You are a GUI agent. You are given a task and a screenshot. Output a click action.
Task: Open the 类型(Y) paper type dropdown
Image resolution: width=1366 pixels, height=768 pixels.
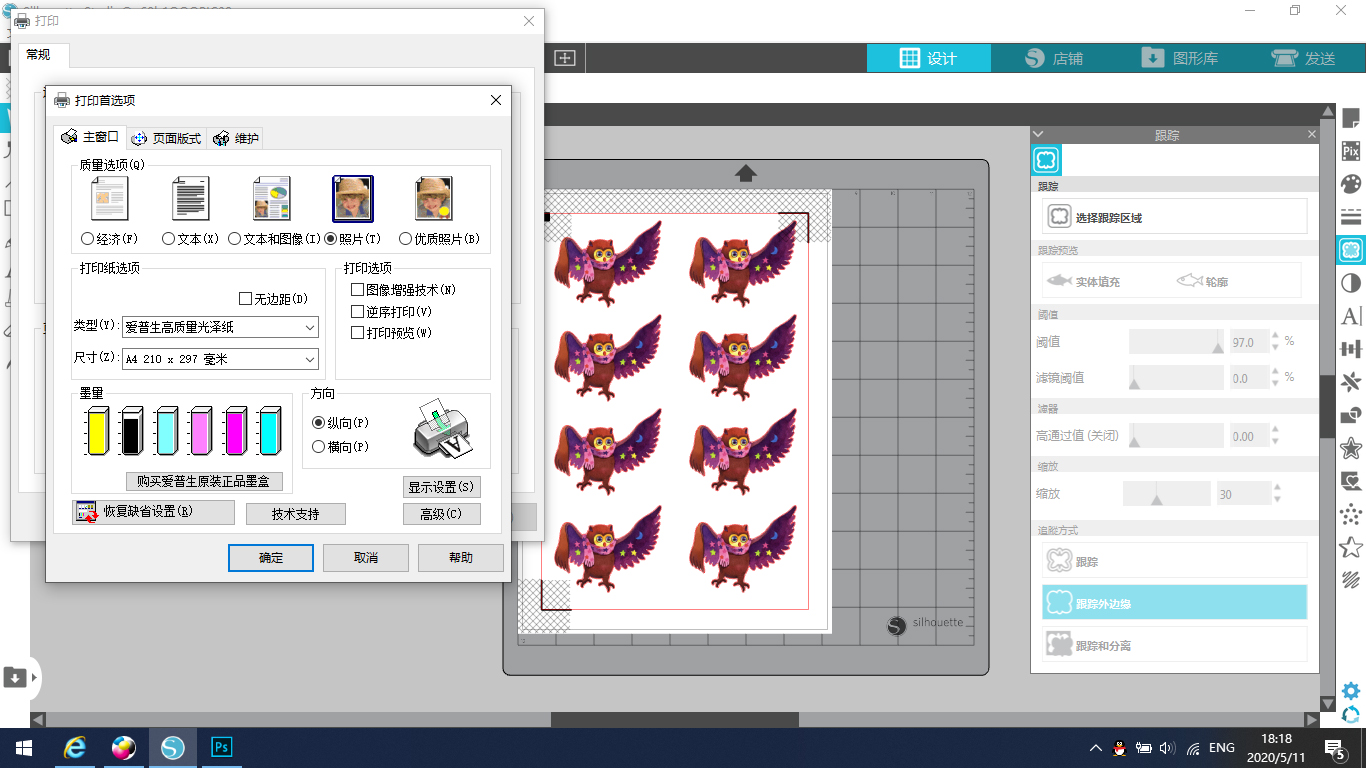220,327
